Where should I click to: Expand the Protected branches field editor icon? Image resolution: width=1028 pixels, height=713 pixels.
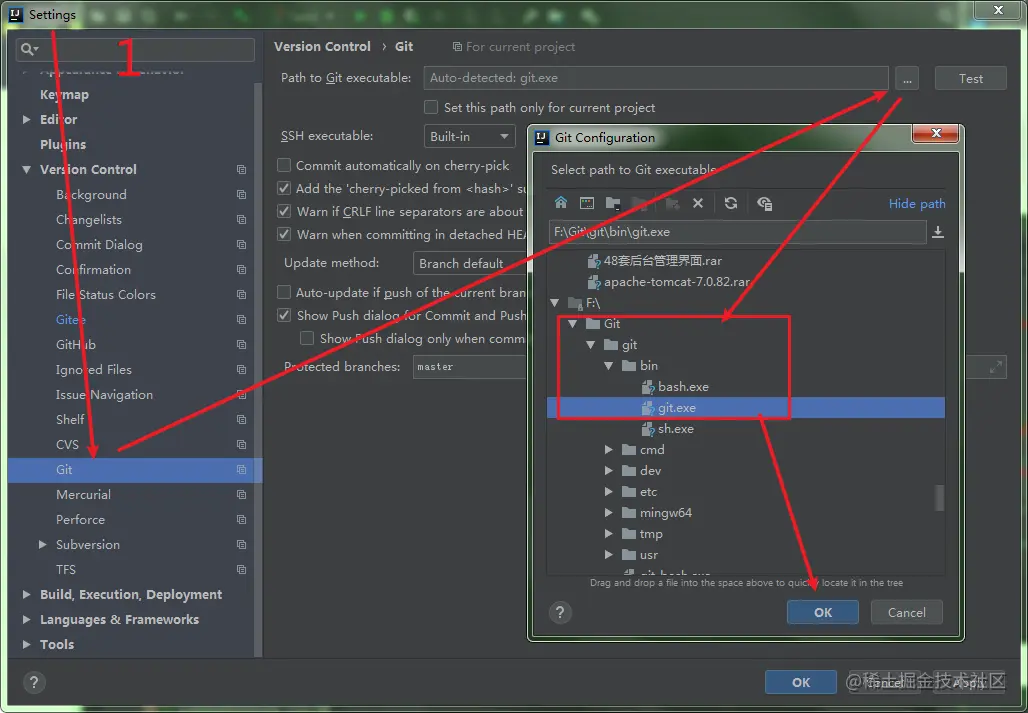click(x=996, y=367)
